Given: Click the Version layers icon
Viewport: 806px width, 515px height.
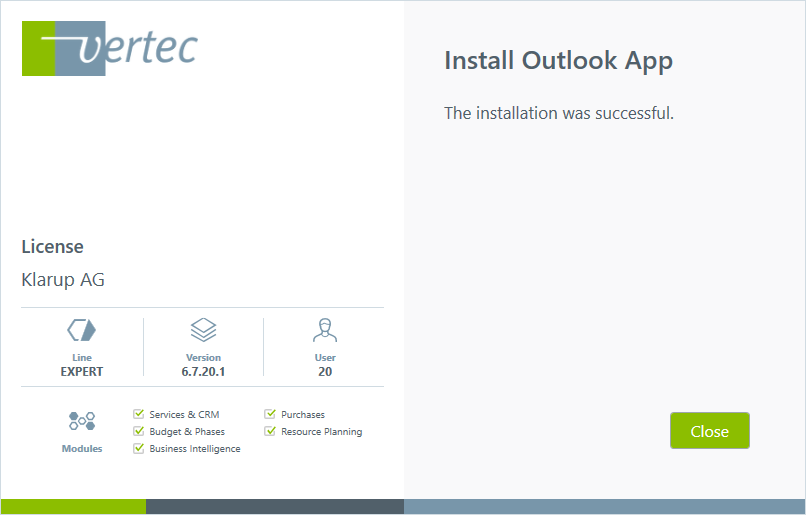Looking at the screenshot, I should 203,330.
